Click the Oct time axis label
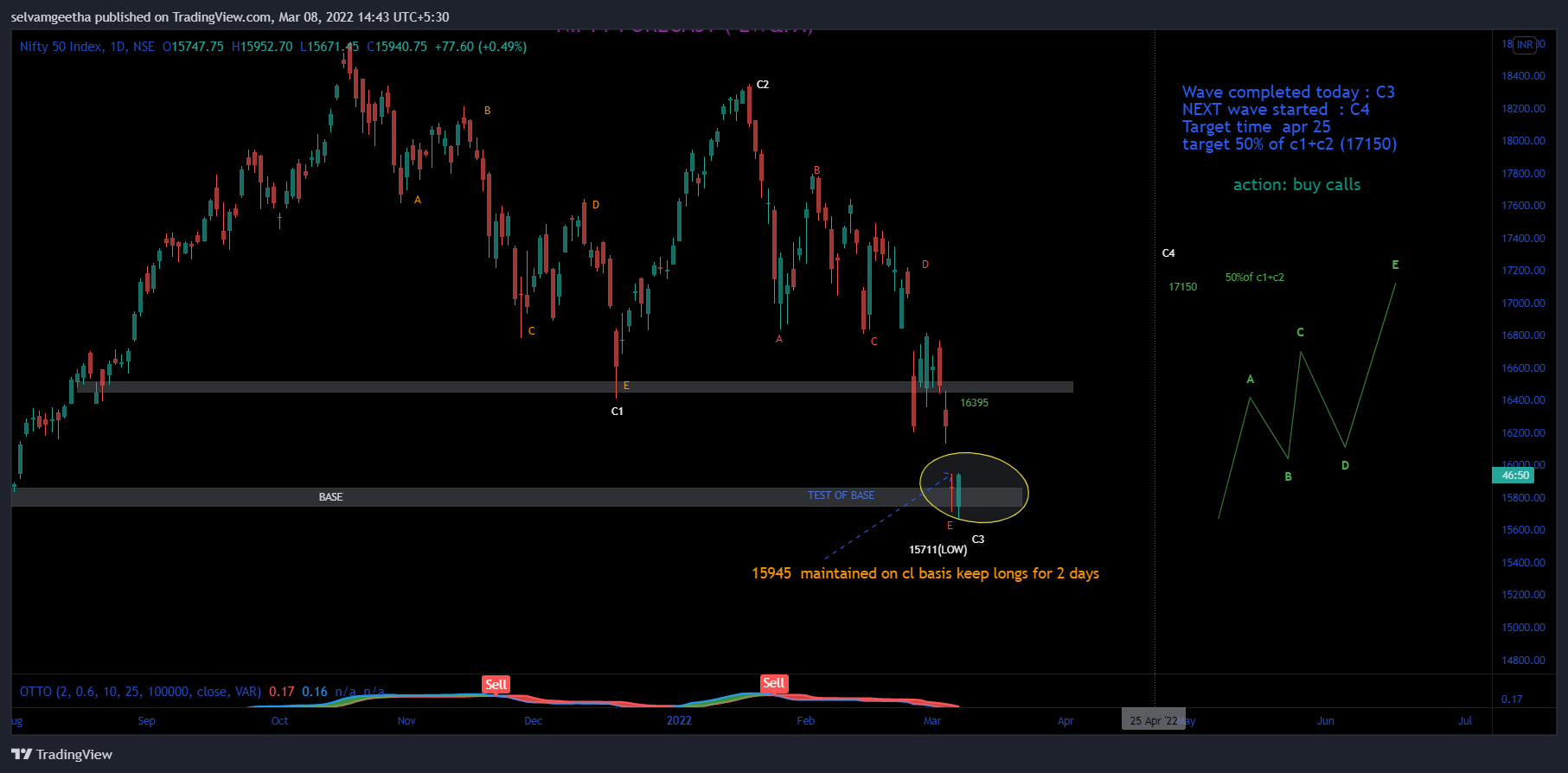 [279, 721]
